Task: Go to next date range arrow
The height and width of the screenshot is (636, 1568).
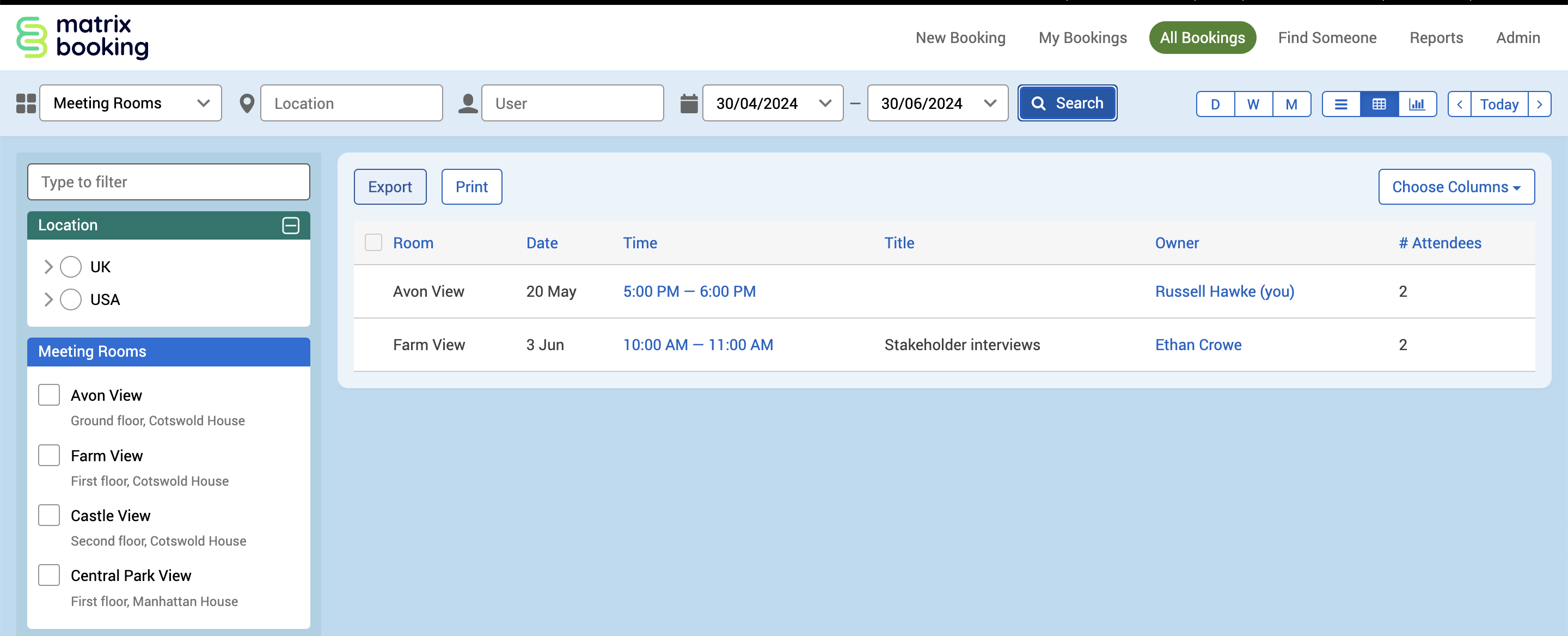Action: (x=1539, y=104)
